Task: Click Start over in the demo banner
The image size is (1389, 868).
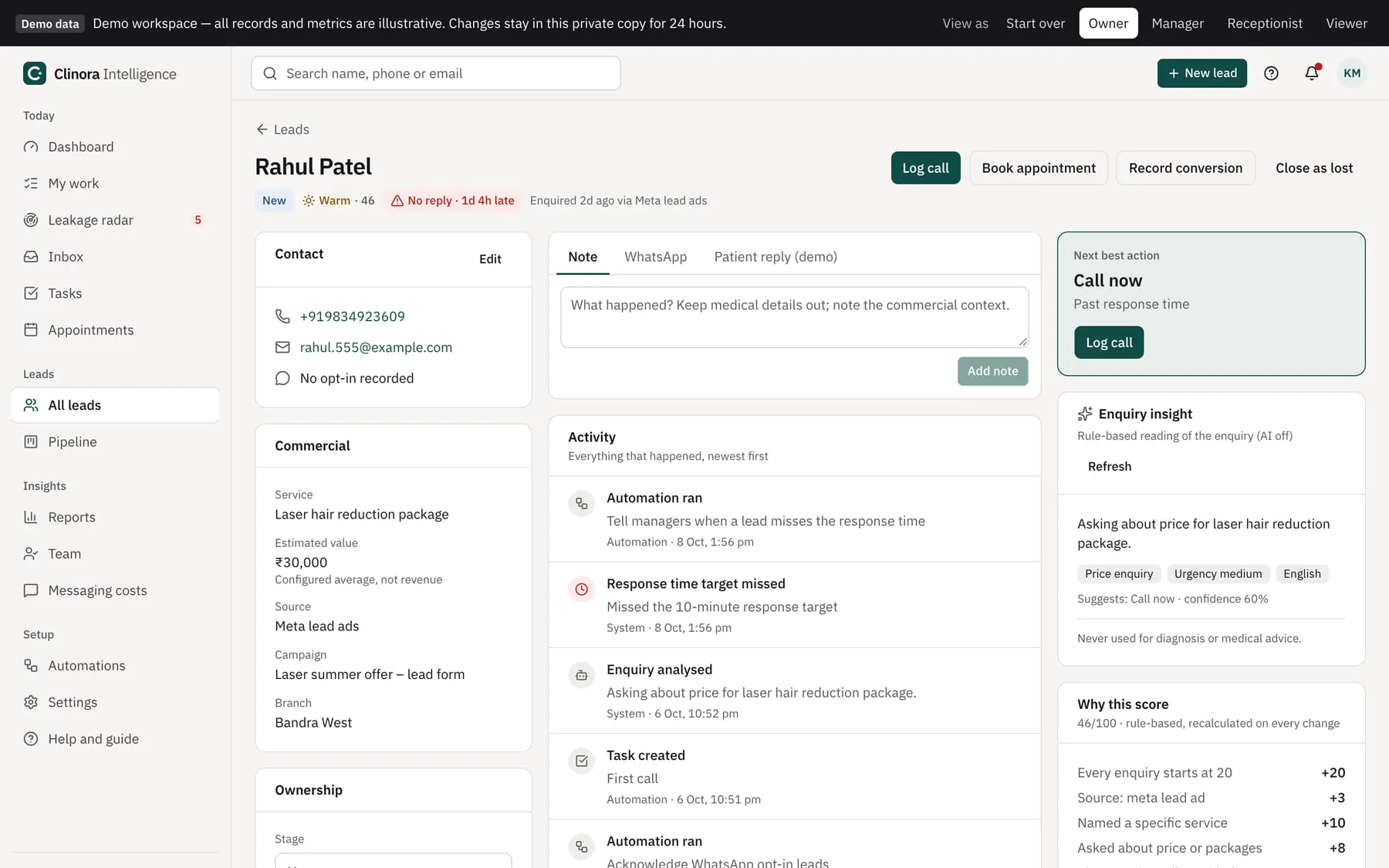Action: tap(1036, 23)
